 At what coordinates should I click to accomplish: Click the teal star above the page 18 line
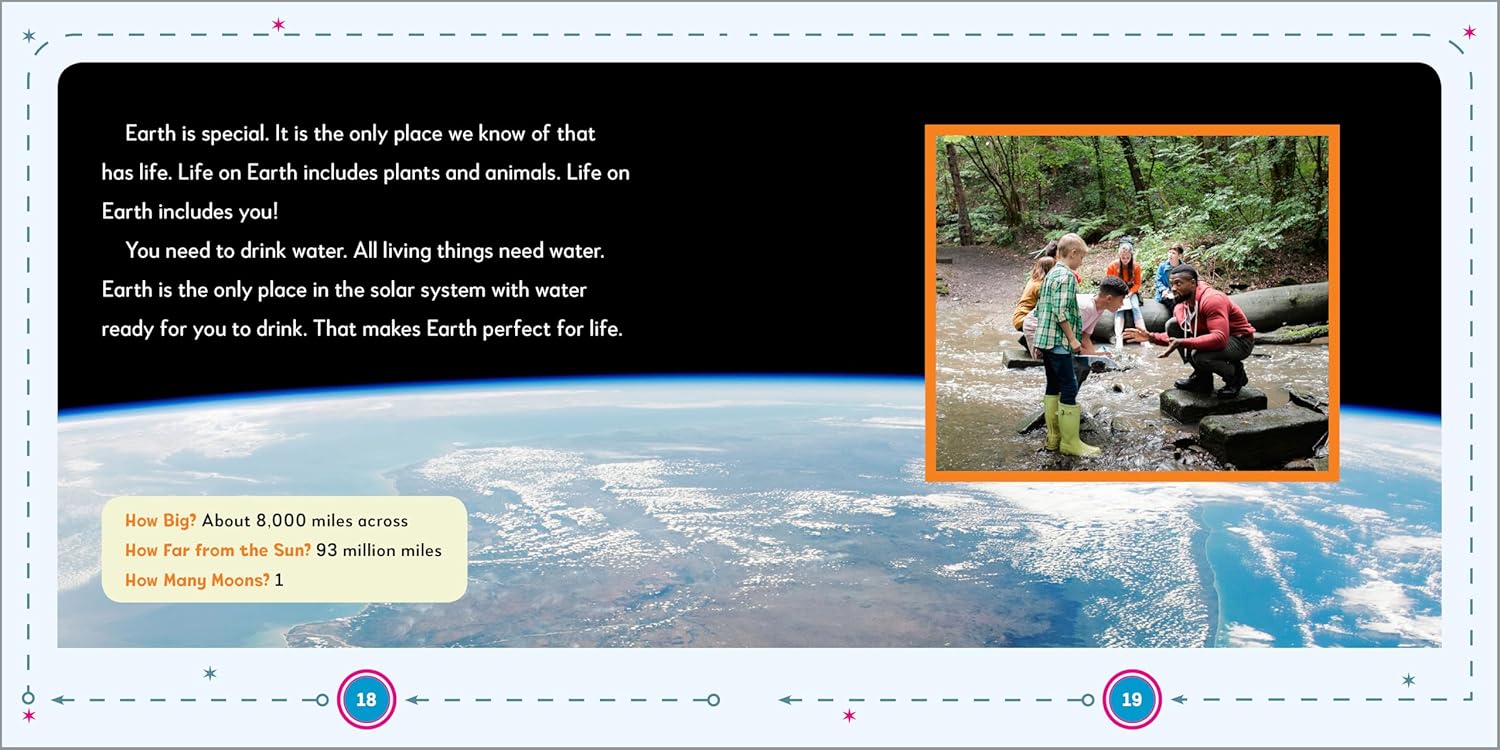point(210,673)
